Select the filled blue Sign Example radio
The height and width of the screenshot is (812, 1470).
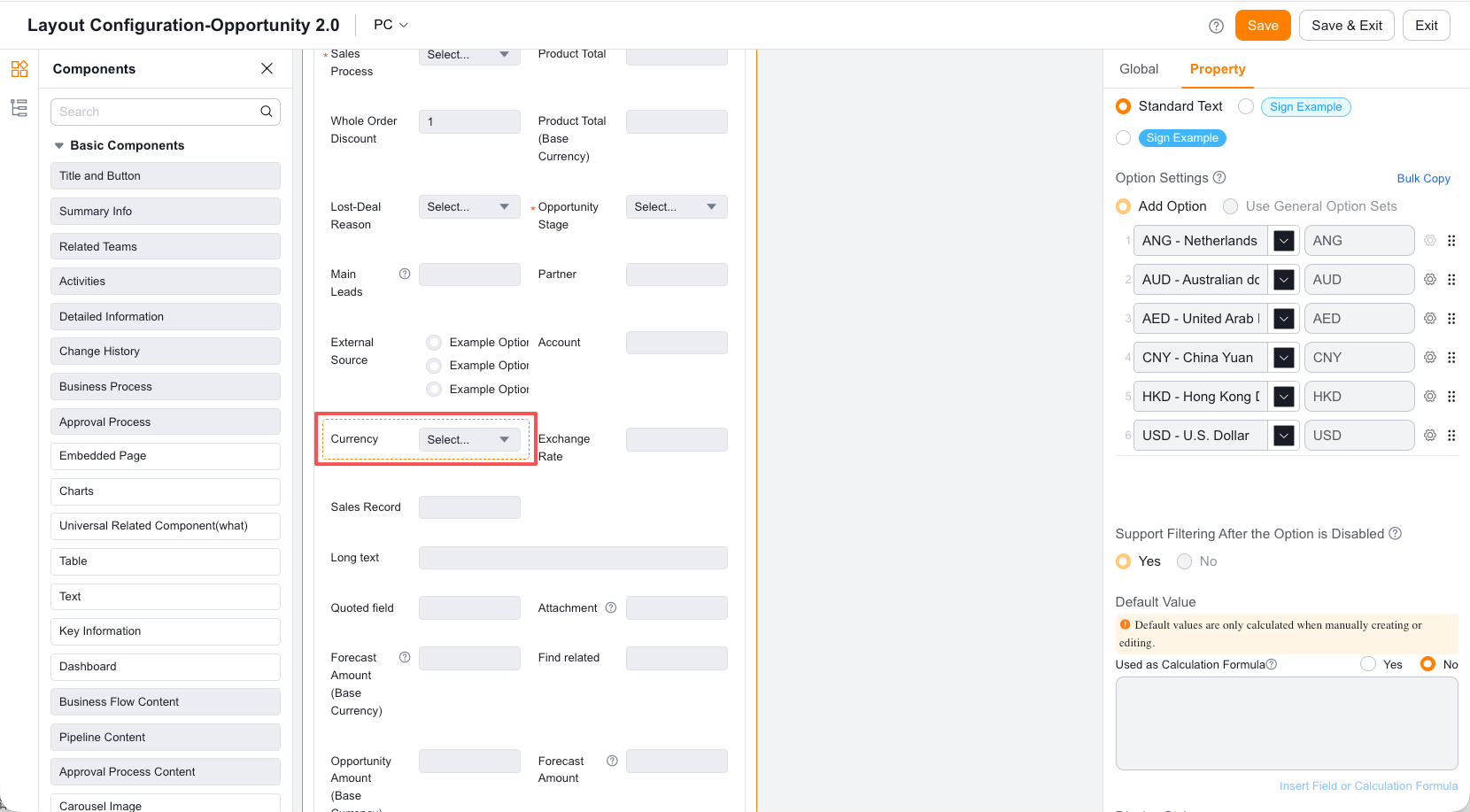tap(1124, 138)
